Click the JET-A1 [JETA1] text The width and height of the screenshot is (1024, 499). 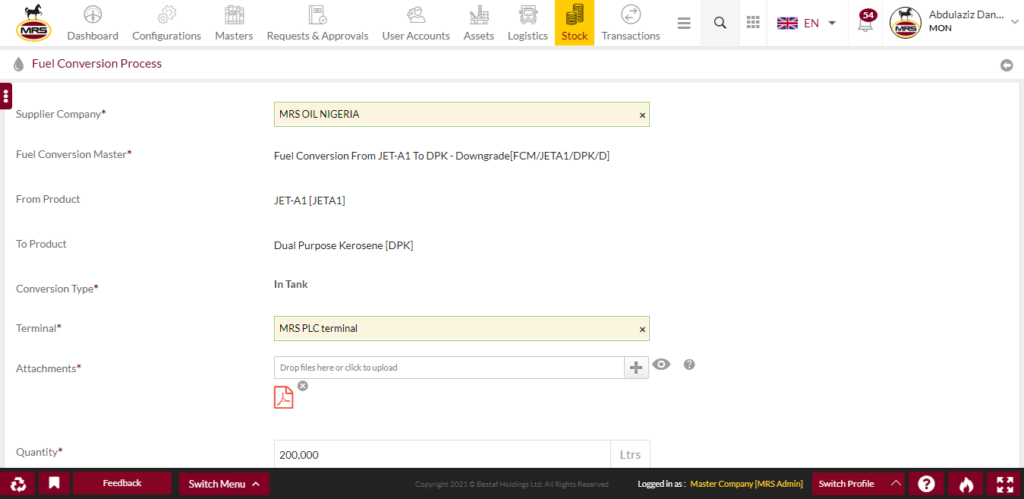coord(310,201)
